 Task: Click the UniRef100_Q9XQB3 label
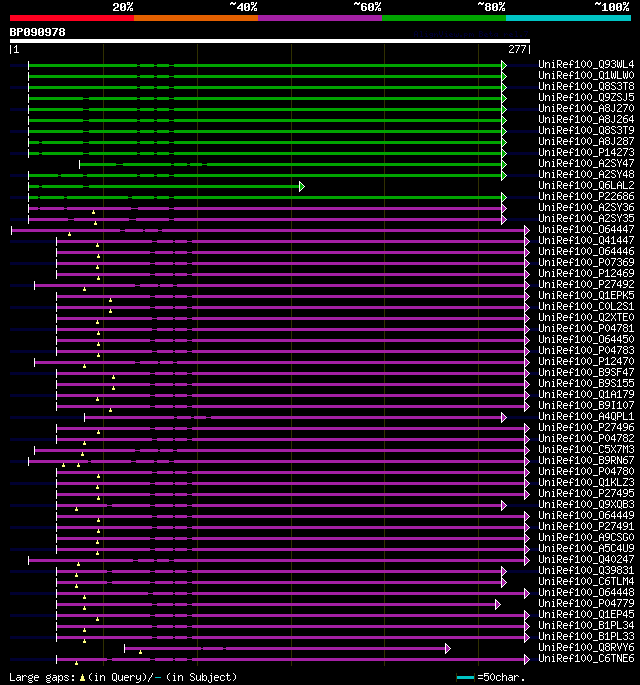pos(586,505)
